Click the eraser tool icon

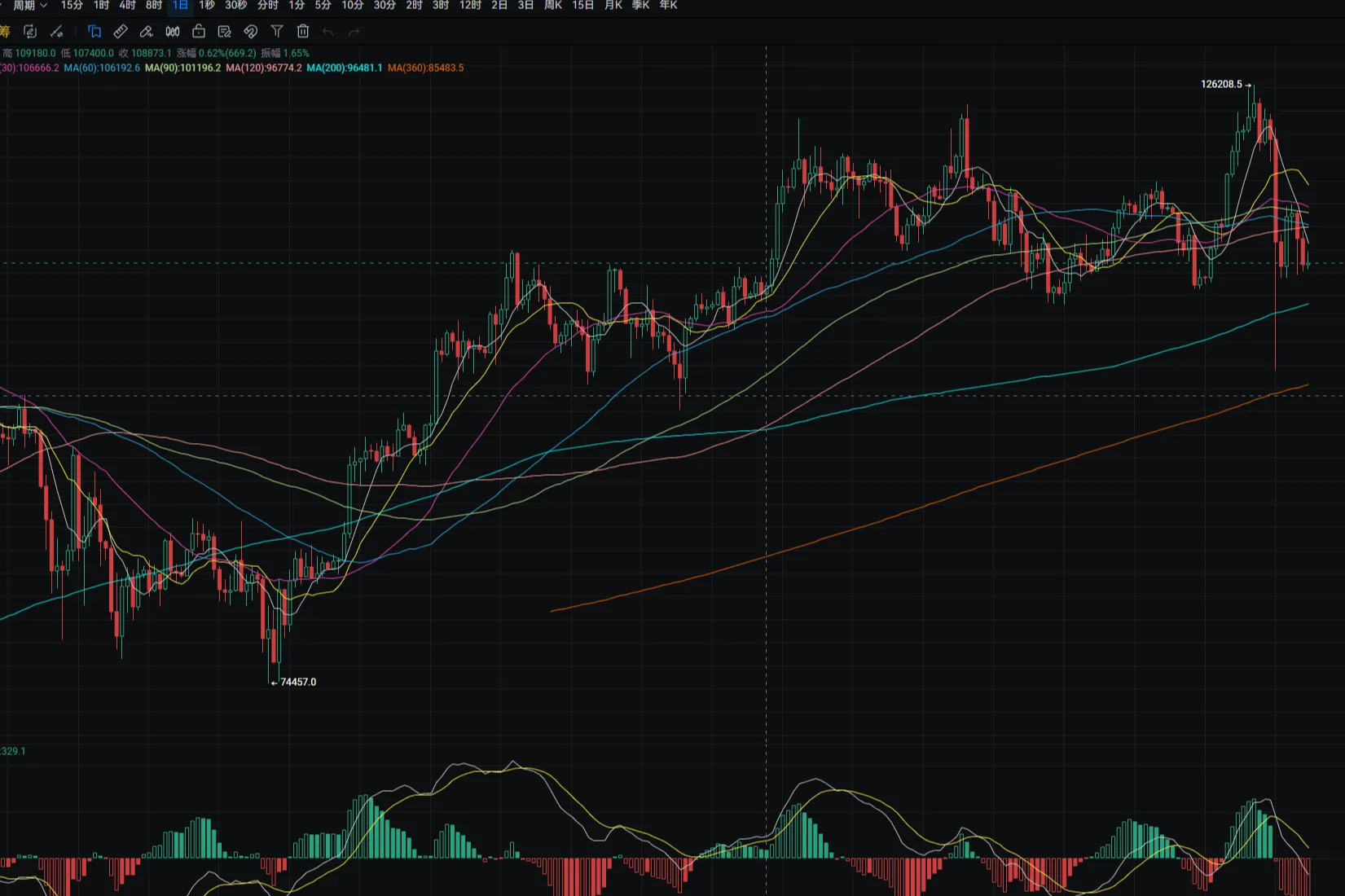pyautogui.click(x=147, y=32)
